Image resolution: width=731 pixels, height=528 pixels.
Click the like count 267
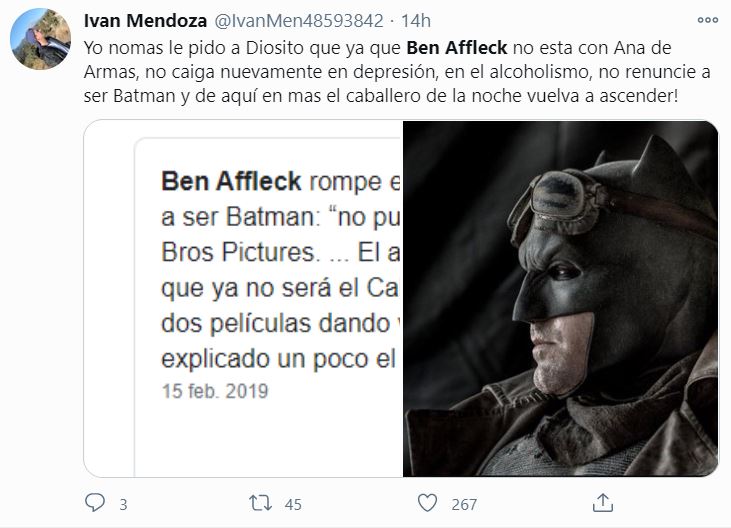(464, 505)
